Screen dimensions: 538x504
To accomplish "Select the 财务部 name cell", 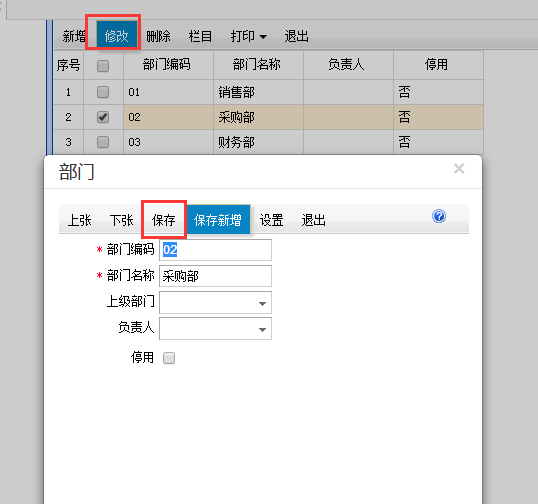I will [258, 142].
